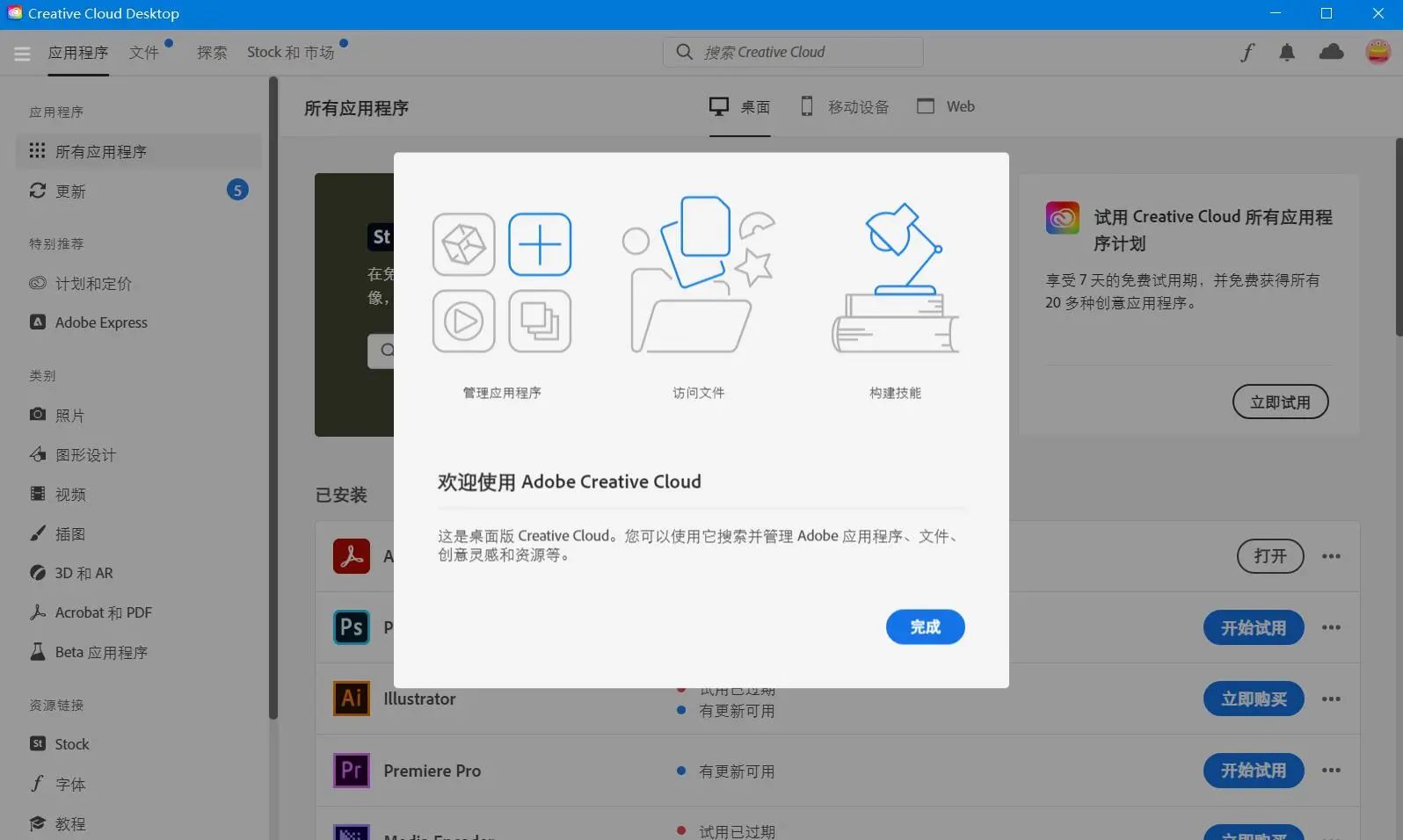1403x840 pixels.
Task: Select 所有应用程序 in the sidebar
Action: (x=139, y=151)
